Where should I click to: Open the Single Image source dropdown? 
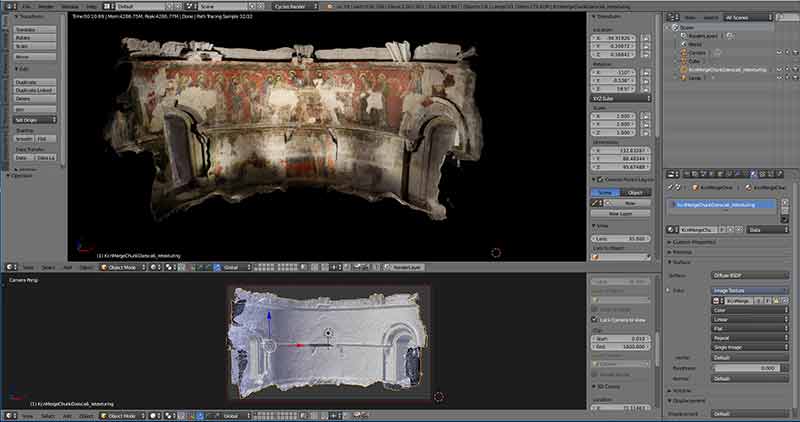[749, 347]
